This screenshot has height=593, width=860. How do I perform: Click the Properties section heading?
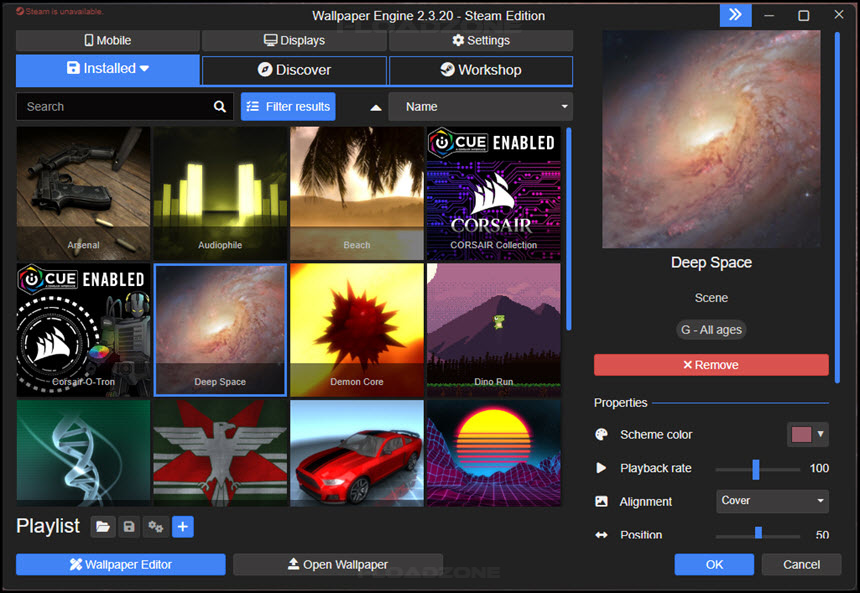click(620, 403)
